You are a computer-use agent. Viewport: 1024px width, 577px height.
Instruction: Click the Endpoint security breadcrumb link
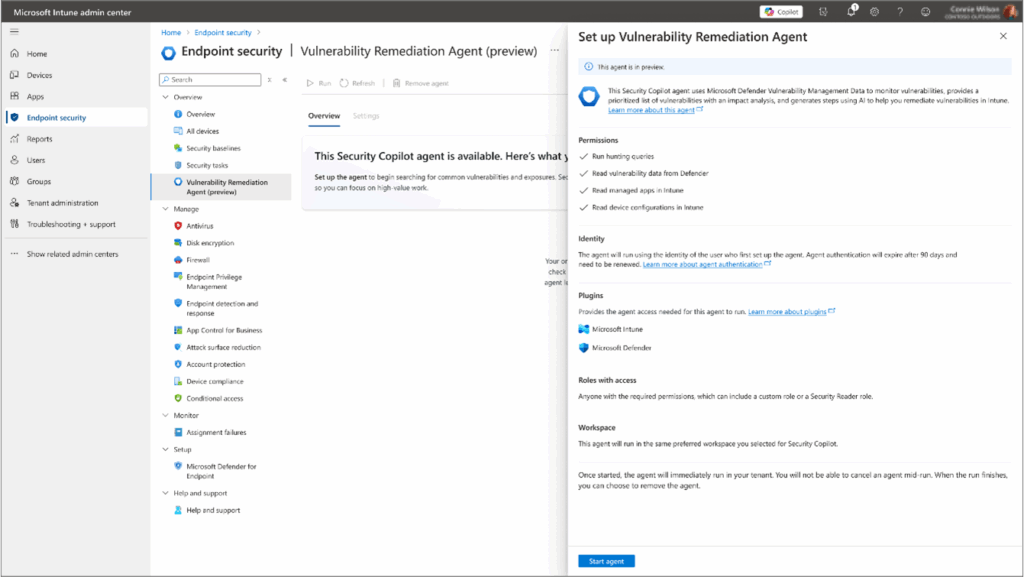223,33
